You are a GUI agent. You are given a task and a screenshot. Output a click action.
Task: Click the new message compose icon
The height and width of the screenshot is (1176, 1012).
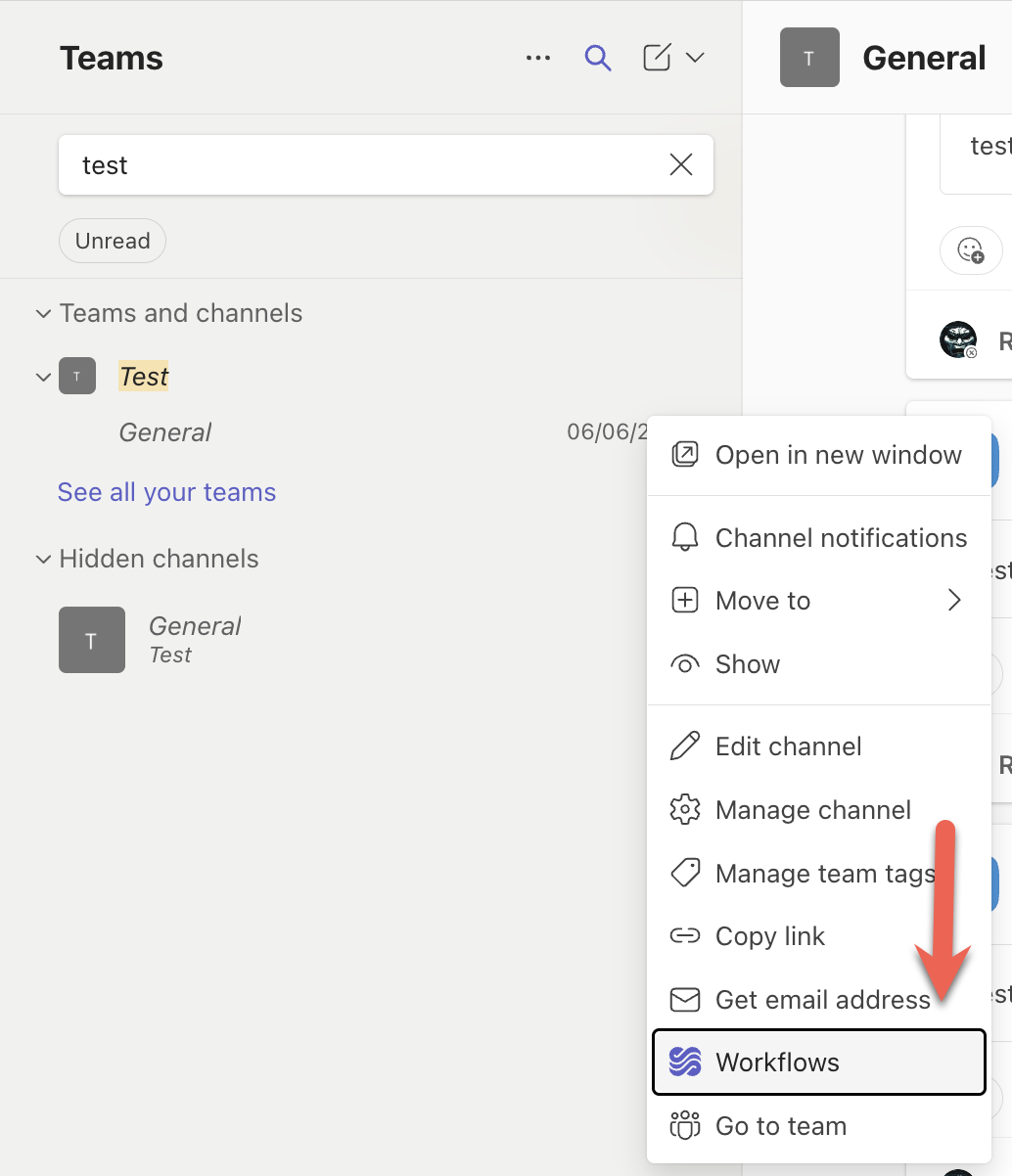tap(657, 58)
